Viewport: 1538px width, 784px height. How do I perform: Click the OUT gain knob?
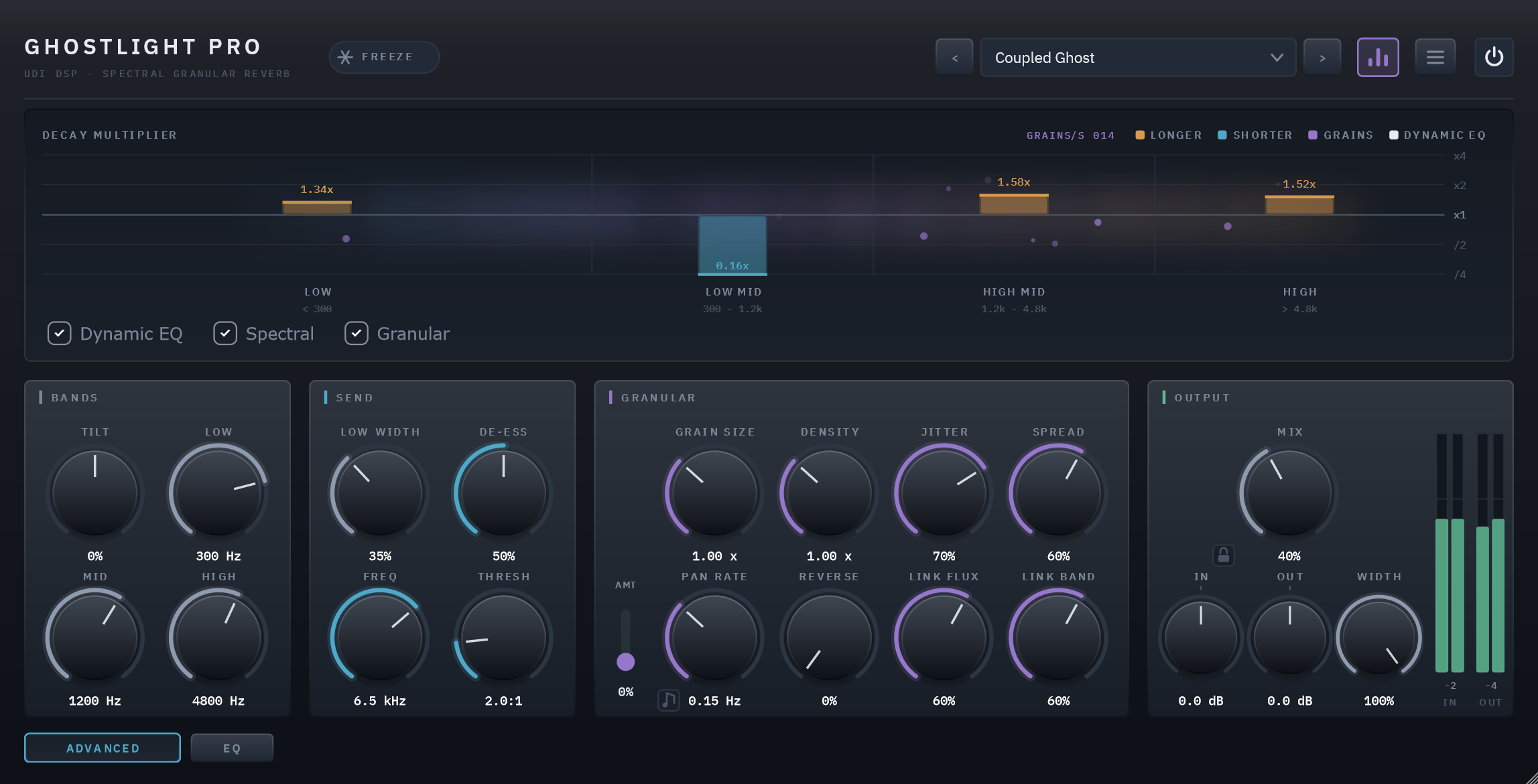point(1290,638)
